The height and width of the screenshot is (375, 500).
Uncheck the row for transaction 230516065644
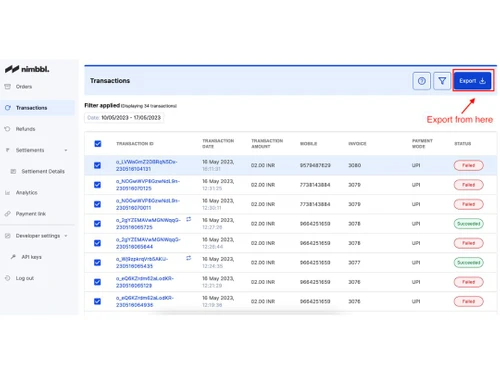(97, 243)
